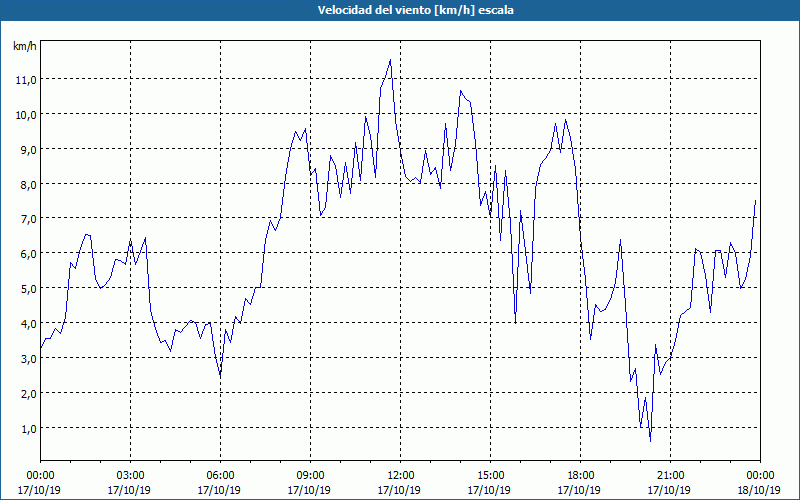Click the 15:00 time axis label
The height and width of the screenshot is (500, 800).
[490, 476]
